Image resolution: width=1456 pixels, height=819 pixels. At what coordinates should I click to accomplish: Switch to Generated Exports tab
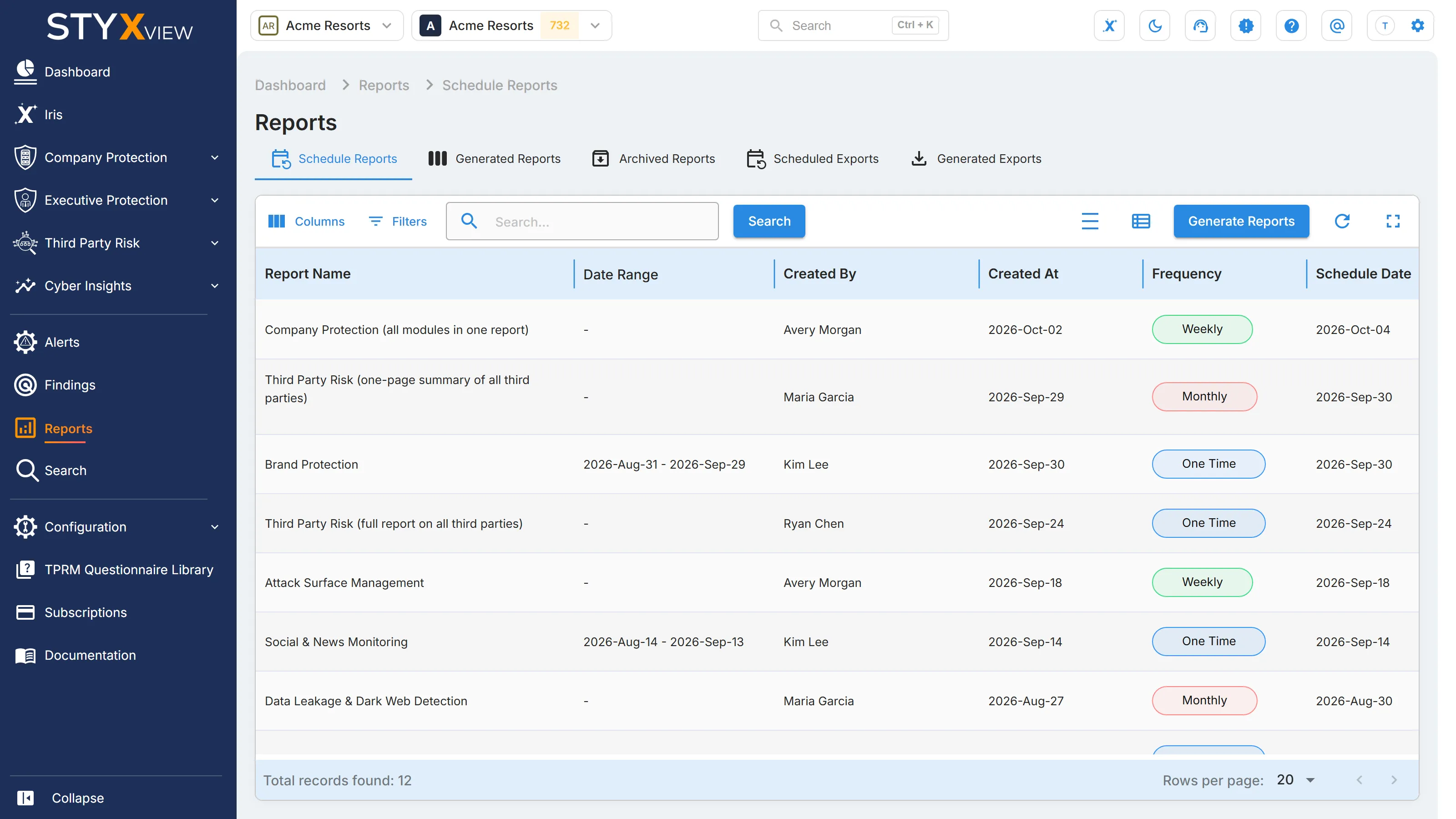coord(976,159)
